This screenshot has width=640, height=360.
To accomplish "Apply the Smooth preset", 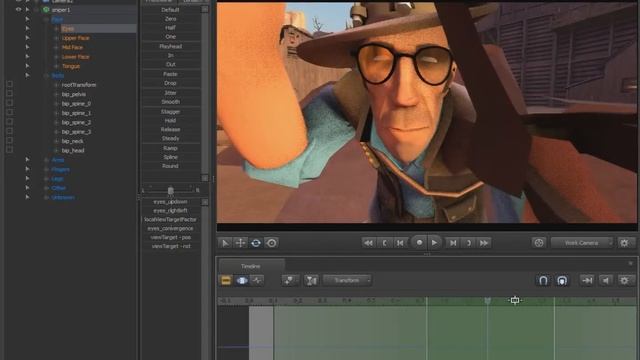I will coord(171,102).
